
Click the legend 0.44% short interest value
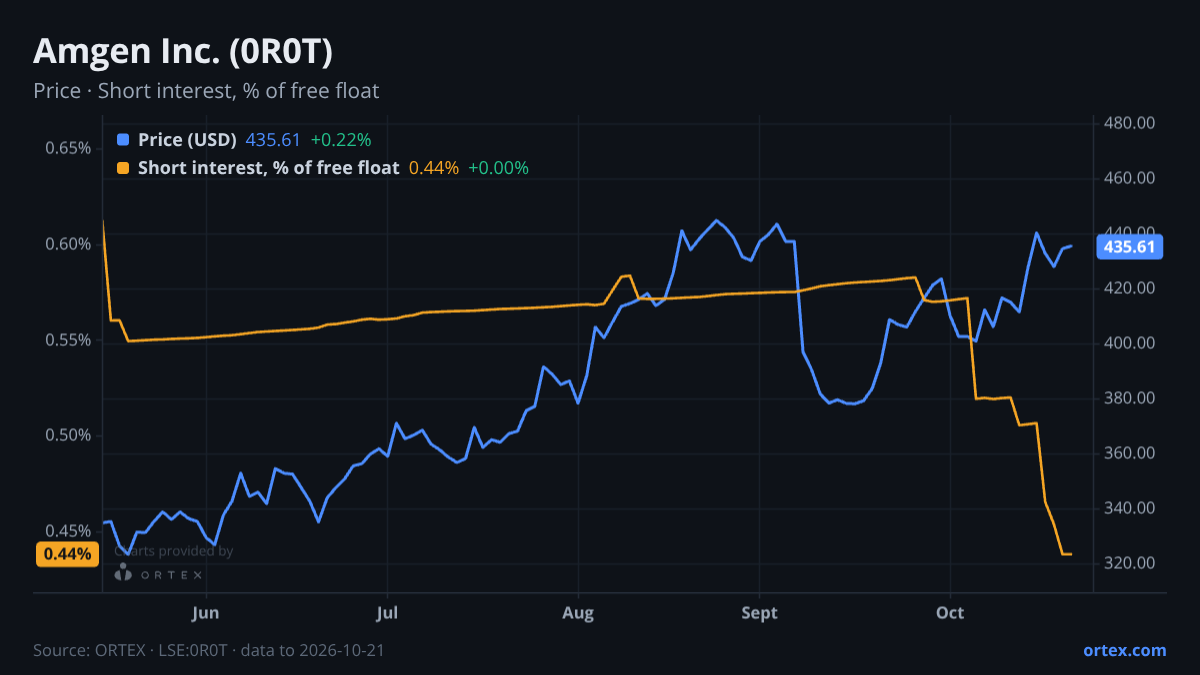pyautogui.click(x=434, y=168)
